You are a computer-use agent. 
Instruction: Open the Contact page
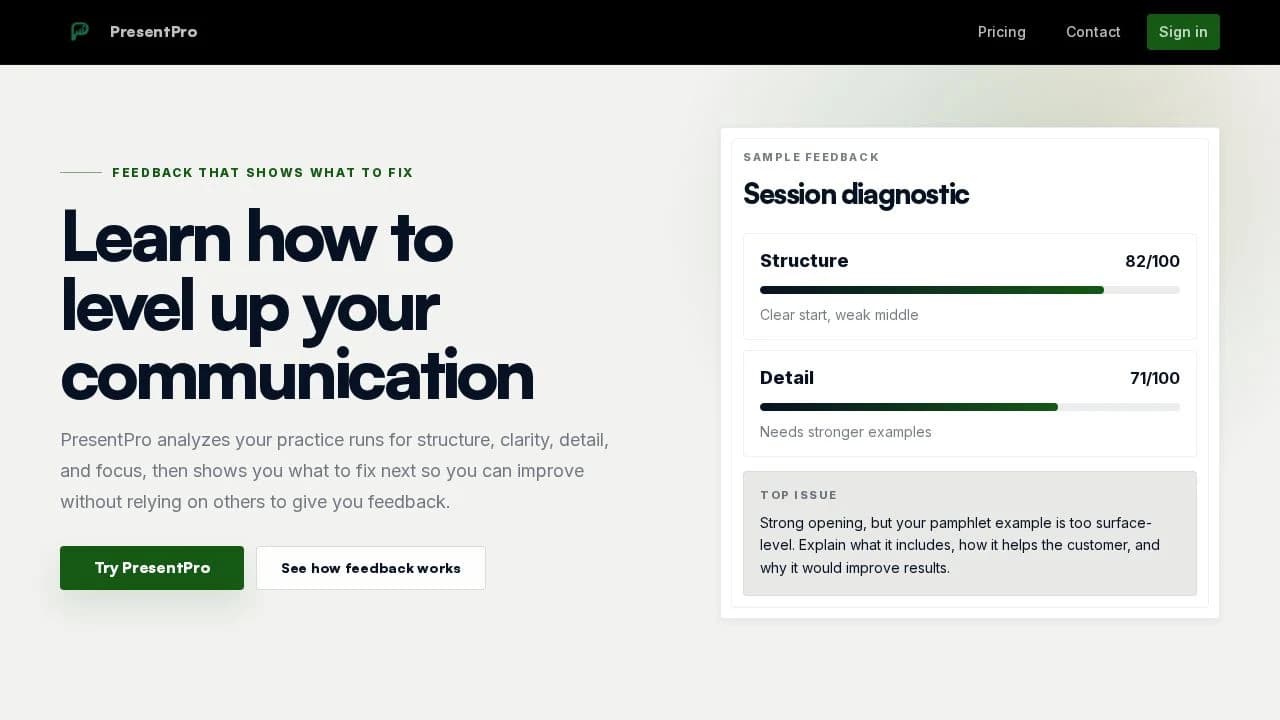tap(1093, 32)
